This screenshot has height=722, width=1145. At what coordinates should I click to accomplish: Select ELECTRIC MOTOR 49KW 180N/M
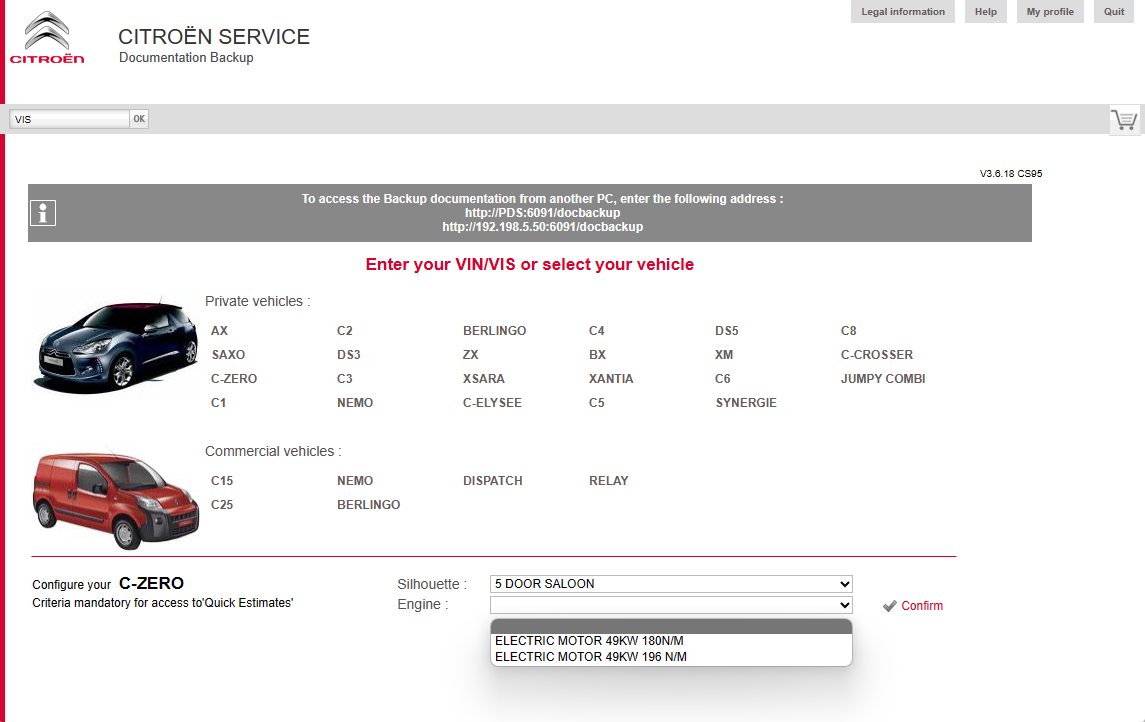point(589,641)
